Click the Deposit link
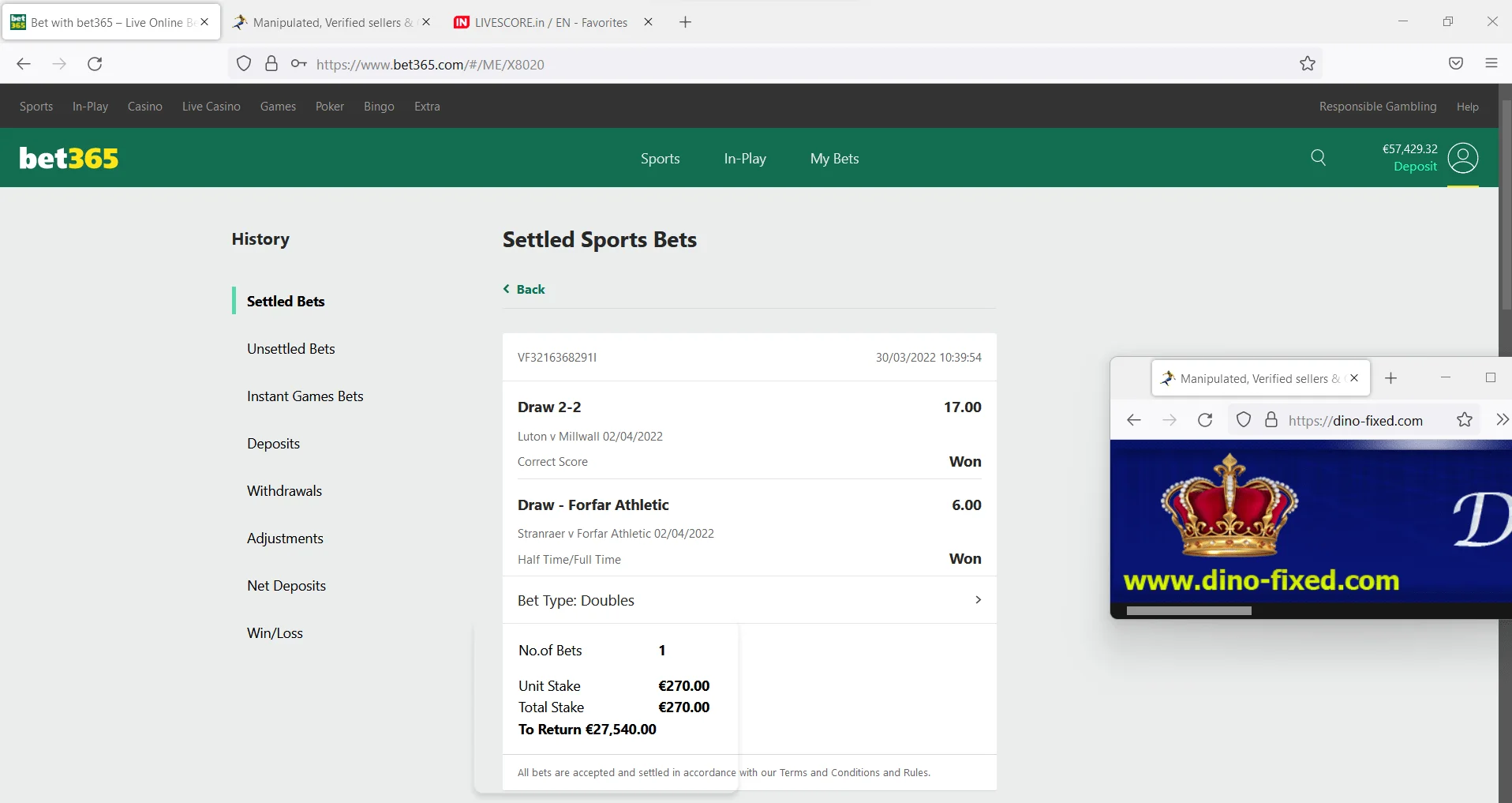 point(1415,167)
